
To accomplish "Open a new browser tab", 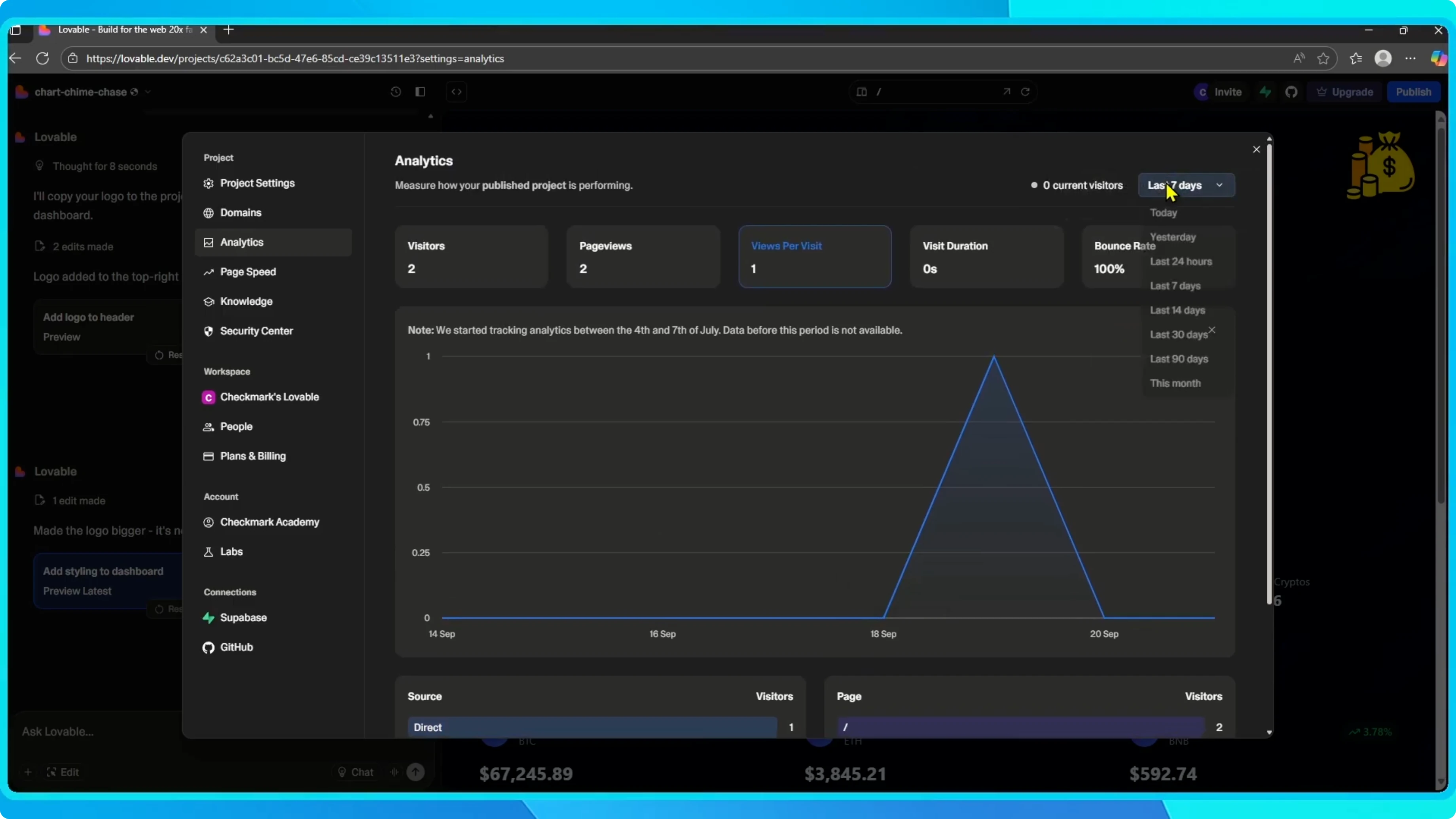I will pos(228,29).
